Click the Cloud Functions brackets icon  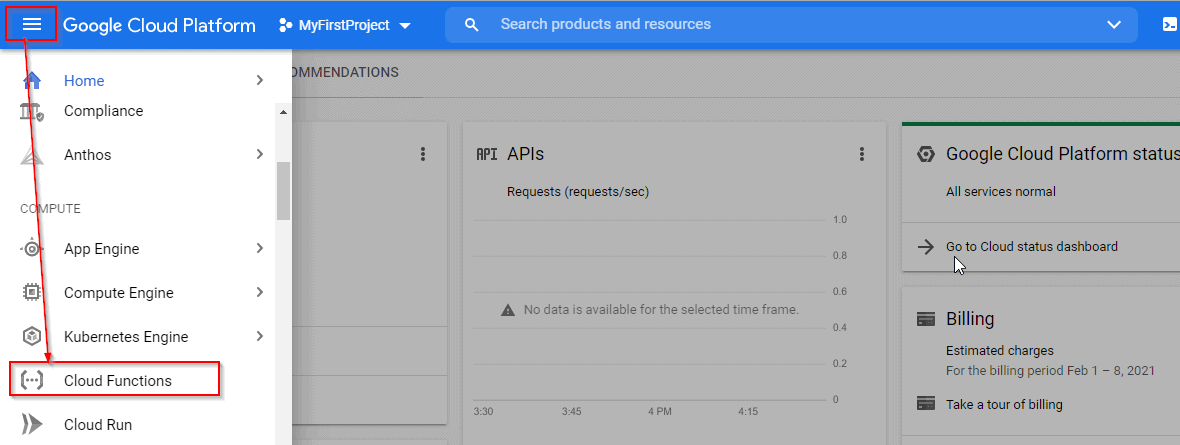pyautogui.click(x=32, y=381)
